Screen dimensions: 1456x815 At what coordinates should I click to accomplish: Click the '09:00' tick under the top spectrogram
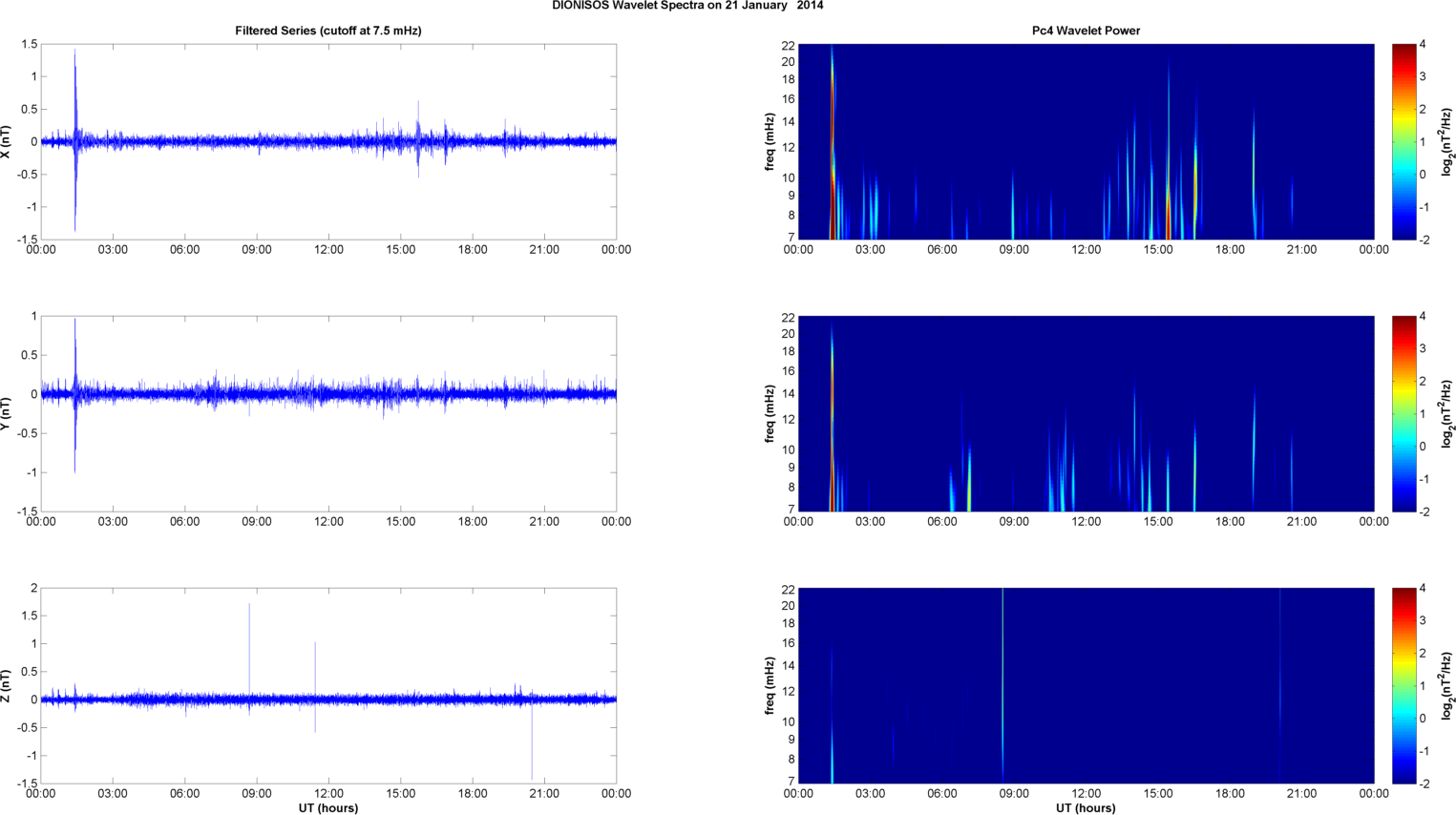click(x=1014, y=250)
